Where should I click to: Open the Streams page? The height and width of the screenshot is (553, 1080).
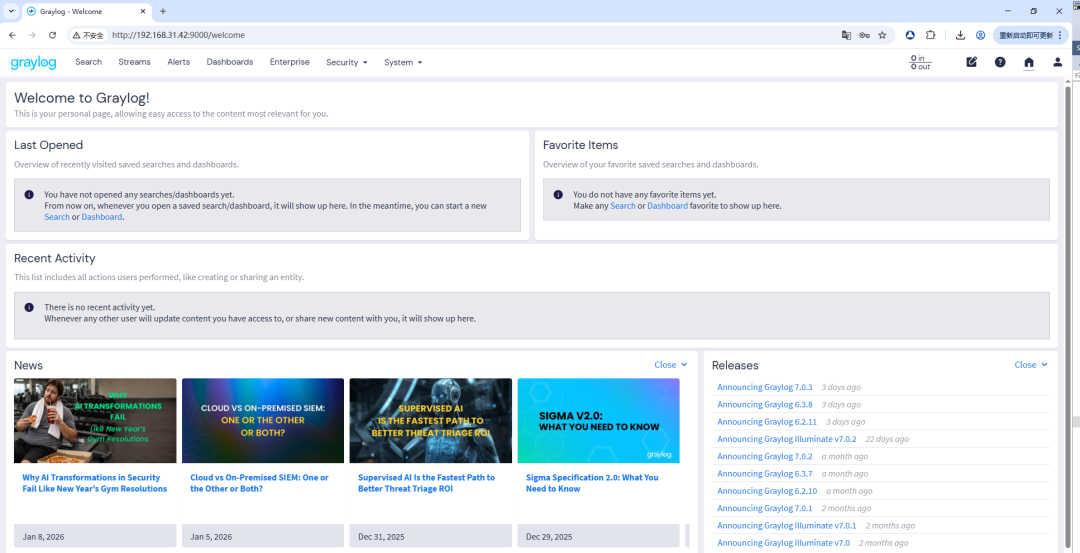coord(134,62)
